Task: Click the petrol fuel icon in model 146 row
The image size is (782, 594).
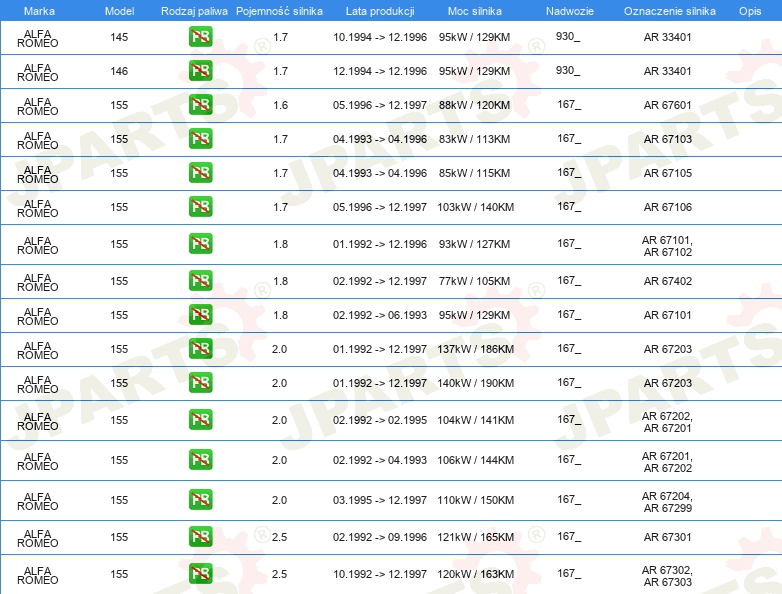Action: tap(200, 70)
